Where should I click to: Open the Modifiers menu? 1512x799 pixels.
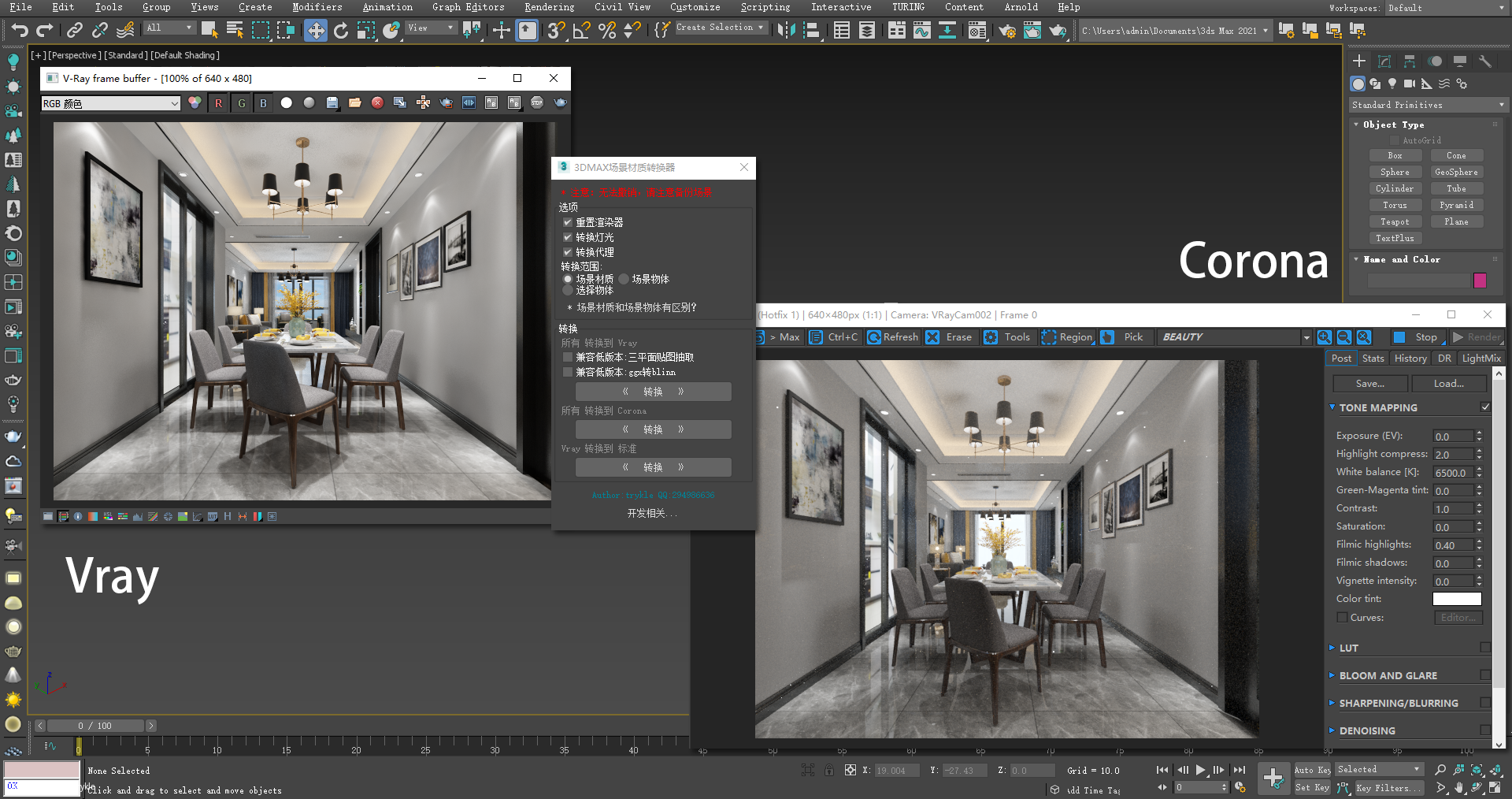[x=317, y=7]
